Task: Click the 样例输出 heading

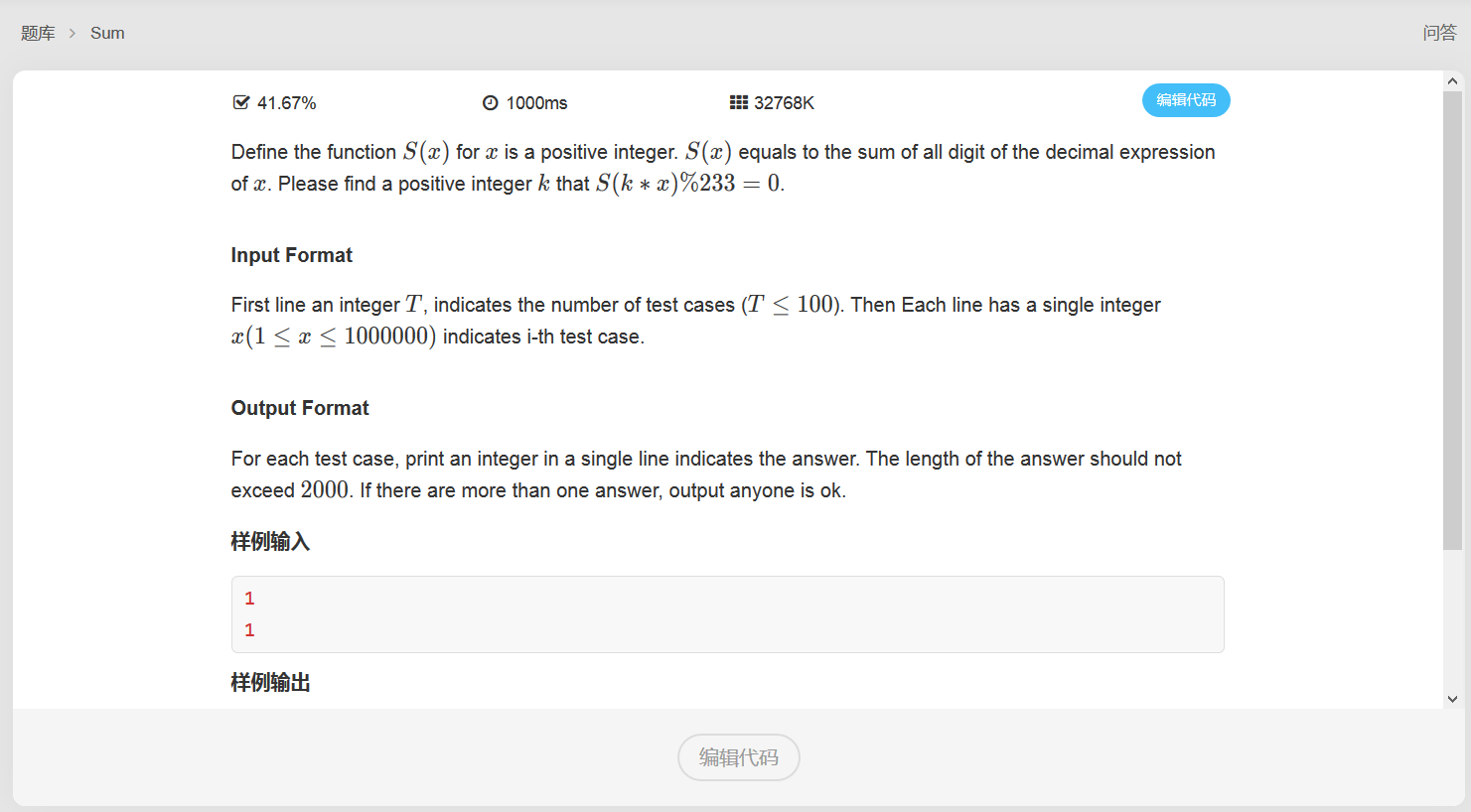Action: (x=270, y=683)
